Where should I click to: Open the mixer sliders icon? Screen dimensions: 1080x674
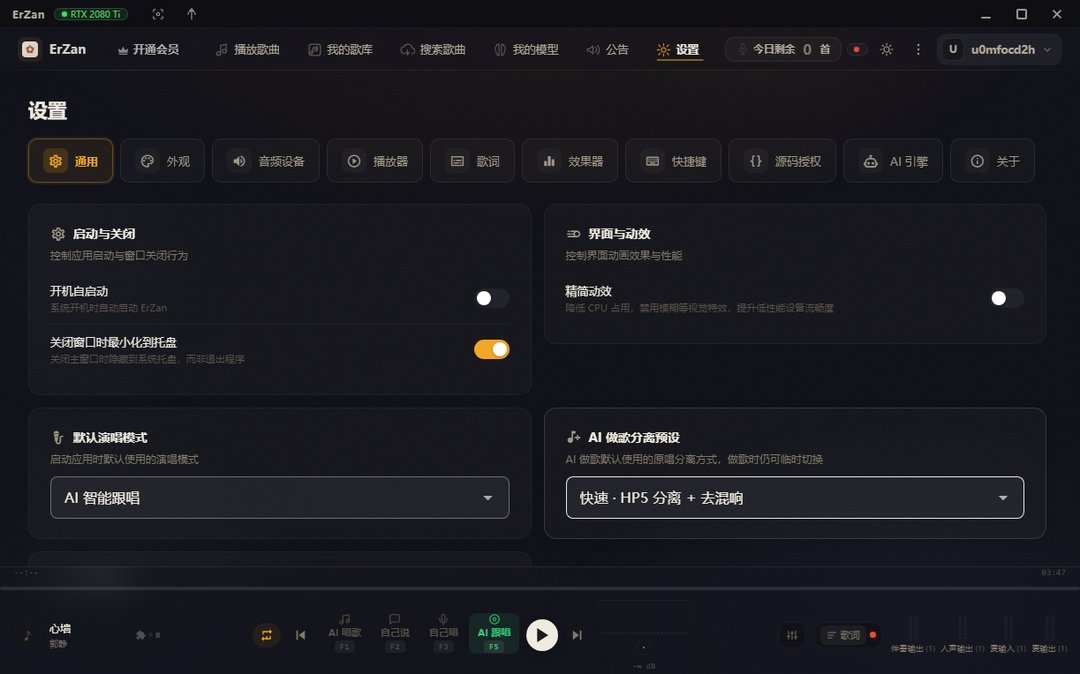point(792,635)
